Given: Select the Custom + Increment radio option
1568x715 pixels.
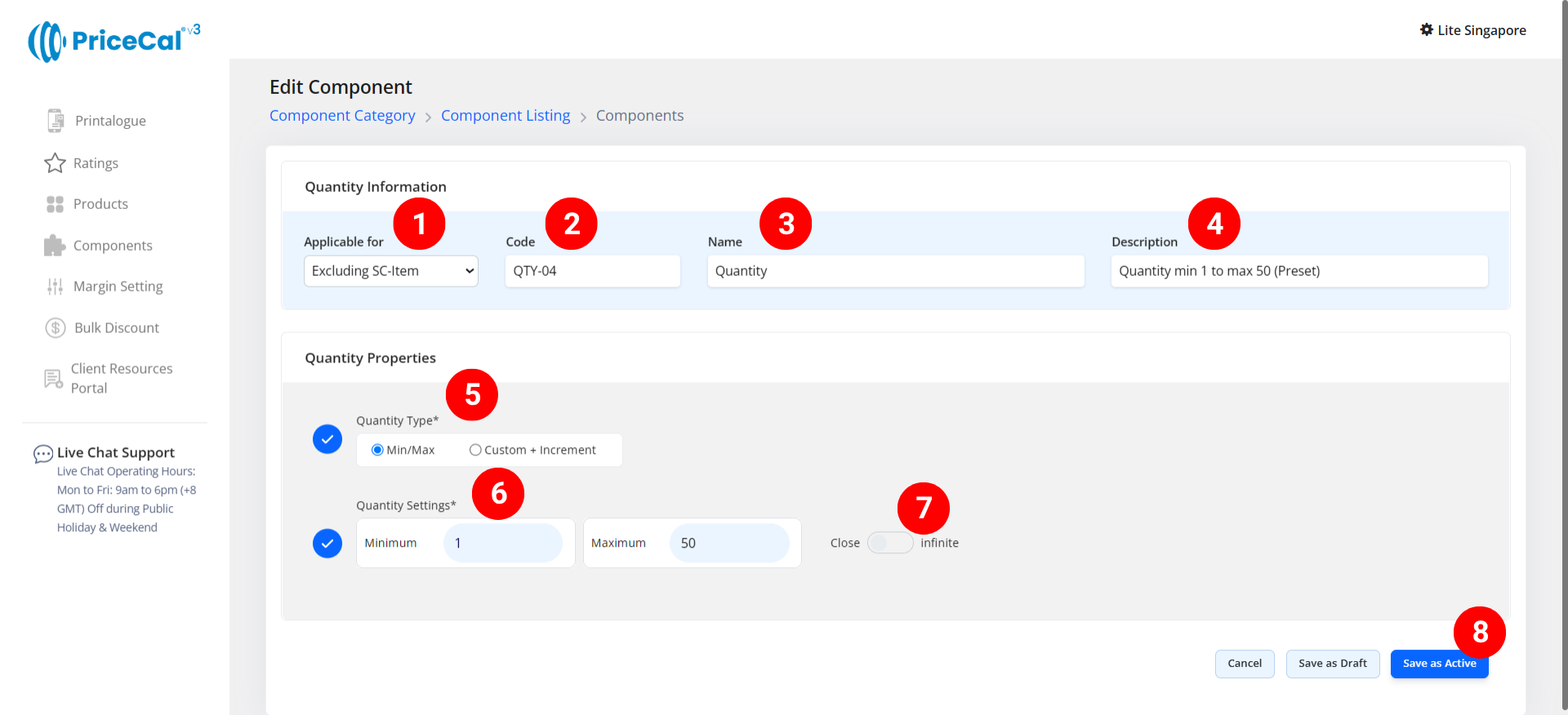Looking at the screenshot, I should click(x=475, y=450).
